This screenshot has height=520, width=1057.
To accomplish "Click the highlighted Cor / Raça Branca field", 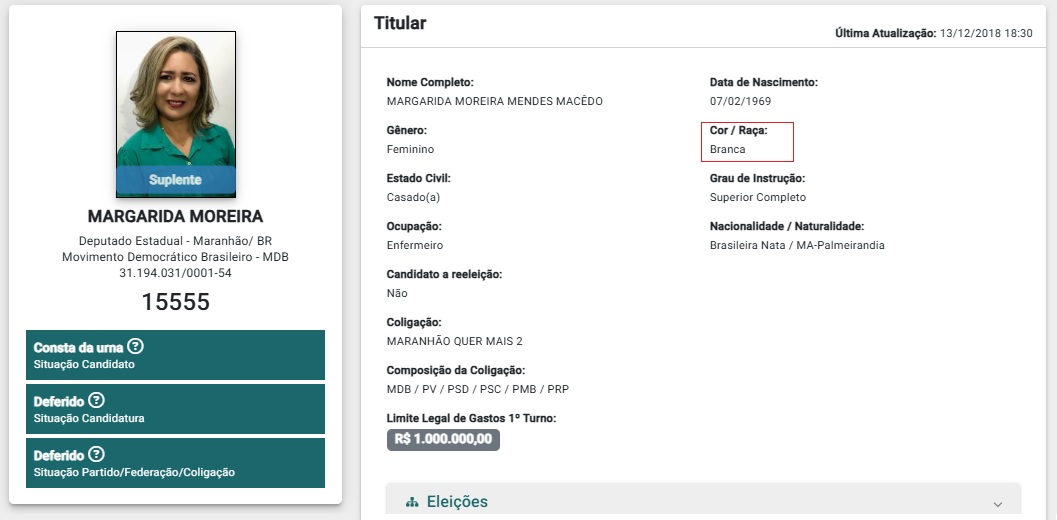I will pyautogui.click(x=747, y=142).
